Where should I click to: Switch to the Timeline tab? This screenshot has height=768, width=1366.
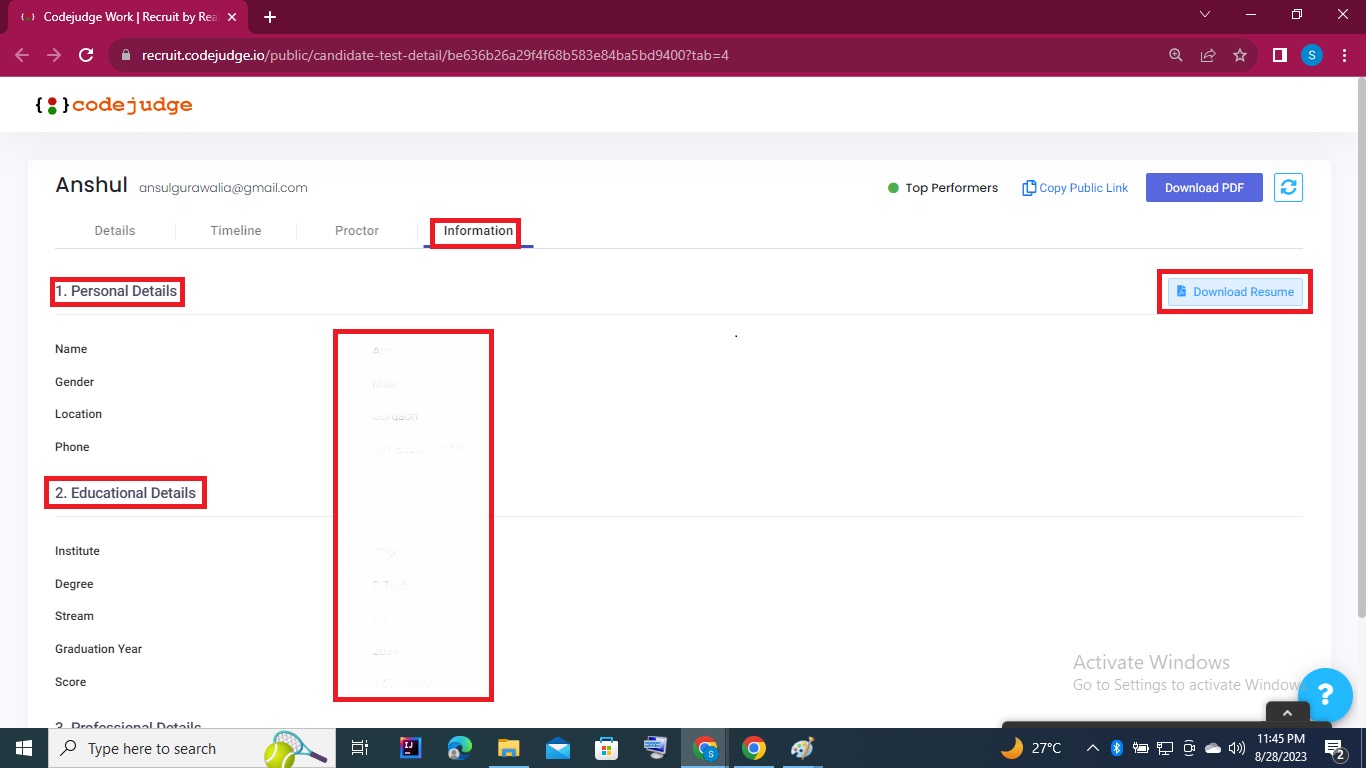point(235,230)
